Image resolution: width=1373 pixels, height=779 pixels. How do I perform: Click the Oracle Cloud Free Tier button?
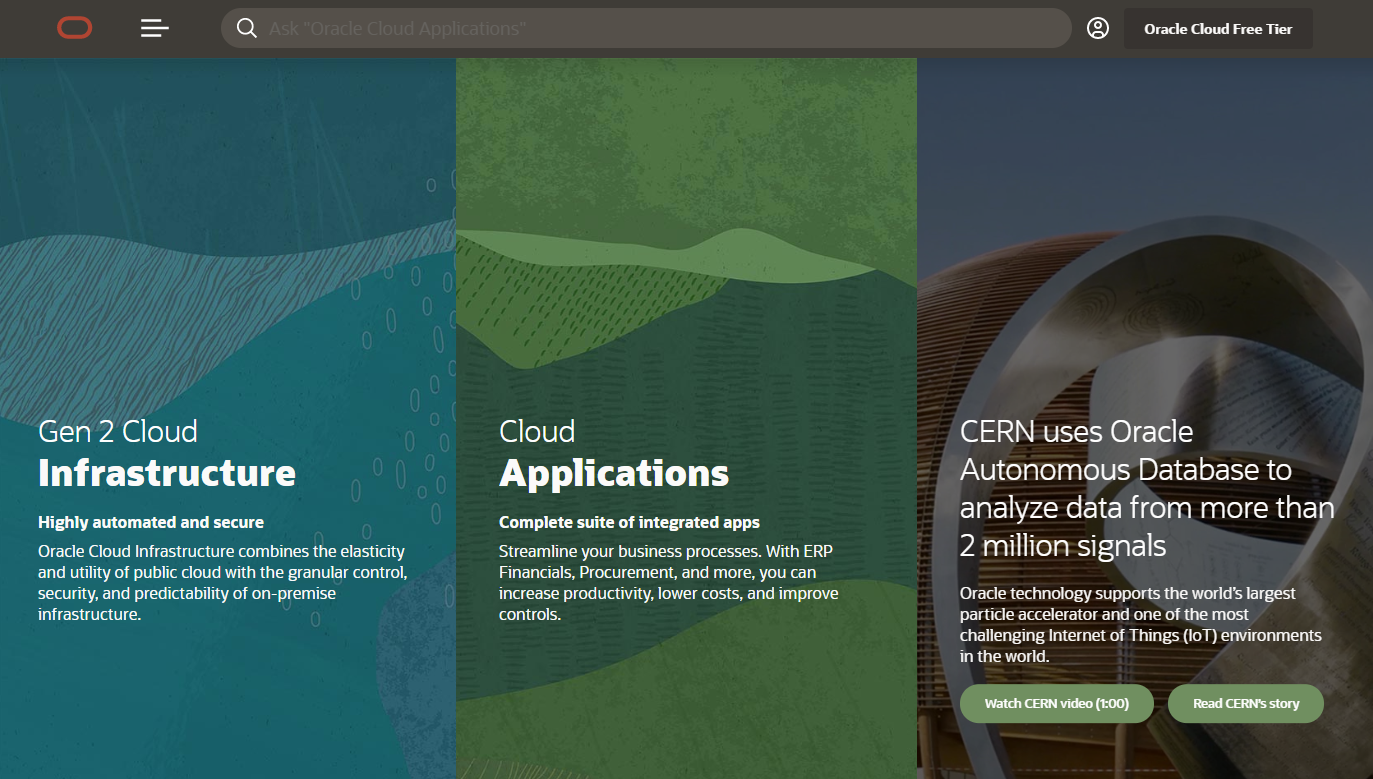pyautogui.click(x=1218, y=29)
